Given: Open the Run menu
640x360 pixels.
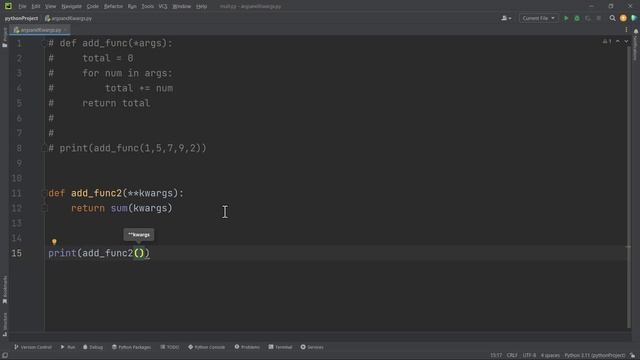Looking at the screenshot, I should tap(132, 7).
